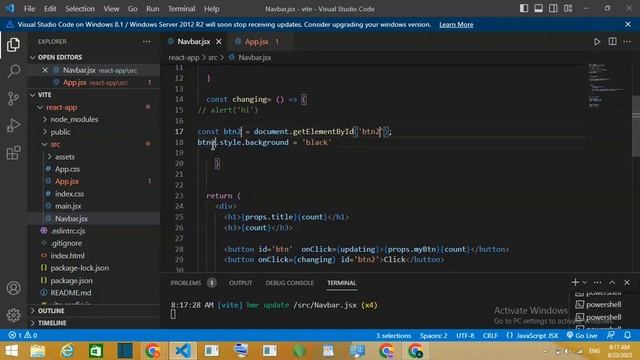Open the Source Control view icon
Image resolution: width=640 pixels, height=360 pixels.
(x=13, y=98)
